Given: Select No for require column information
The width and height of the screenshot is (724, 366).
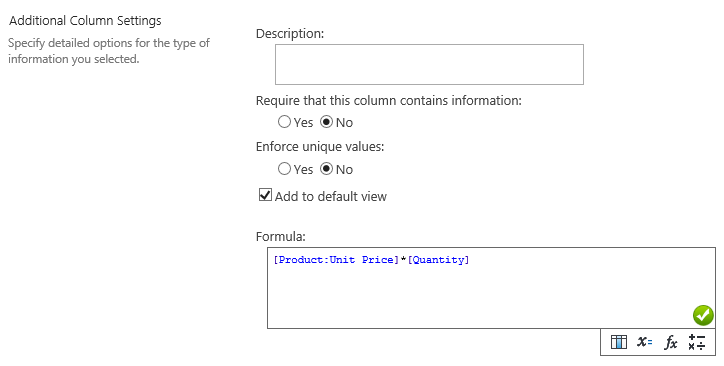Looking at the screenshot, I should click(x=326, y=122).
